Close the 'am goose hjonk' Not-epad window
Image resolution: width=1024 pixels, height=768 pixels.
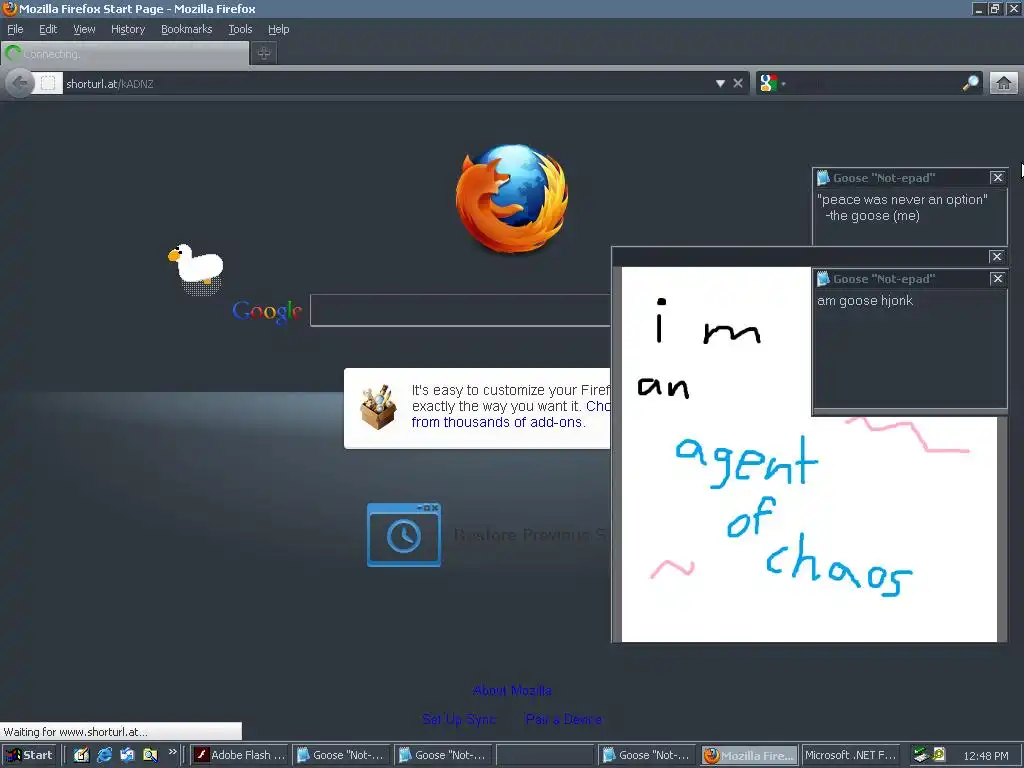[x=997, y=279]
